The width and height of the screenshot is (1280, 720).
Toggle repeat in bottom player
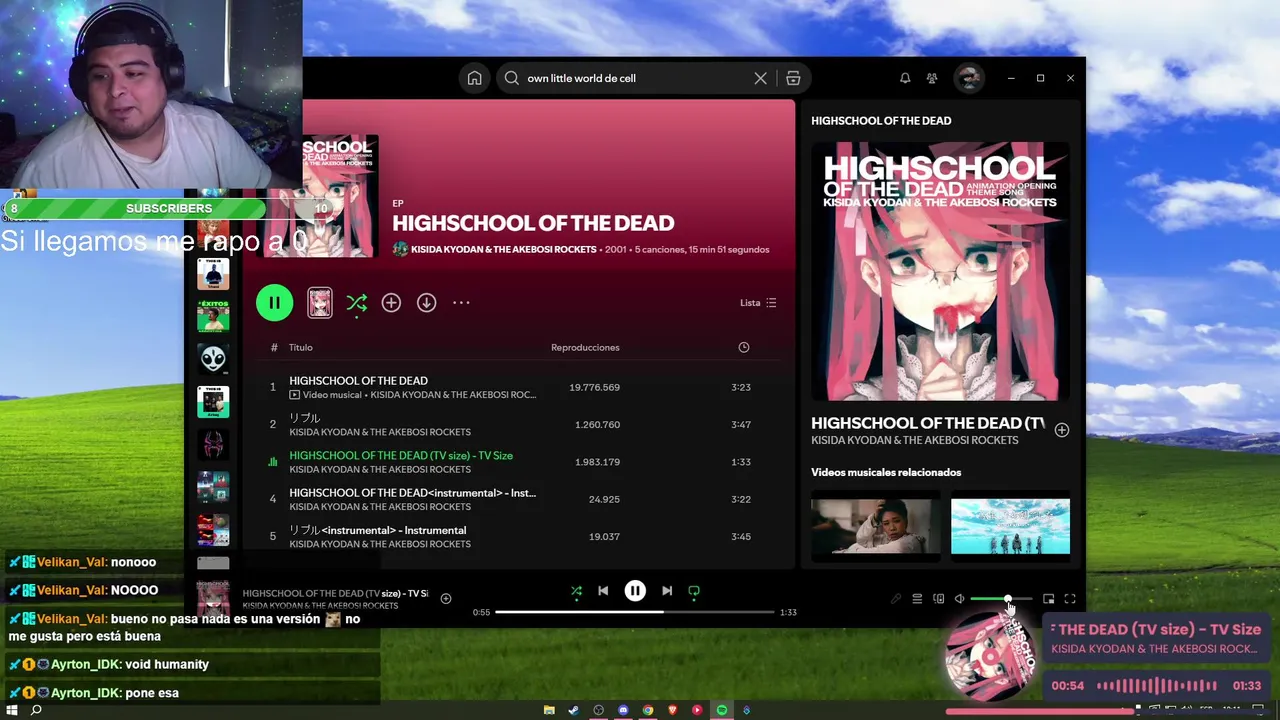(694, 591)
